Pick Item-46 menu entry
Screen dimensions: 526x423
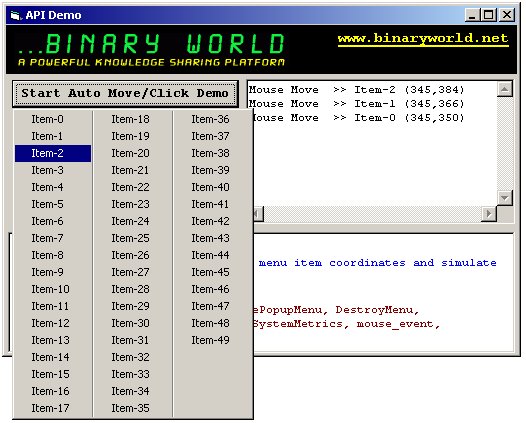(x=213, y=289)
